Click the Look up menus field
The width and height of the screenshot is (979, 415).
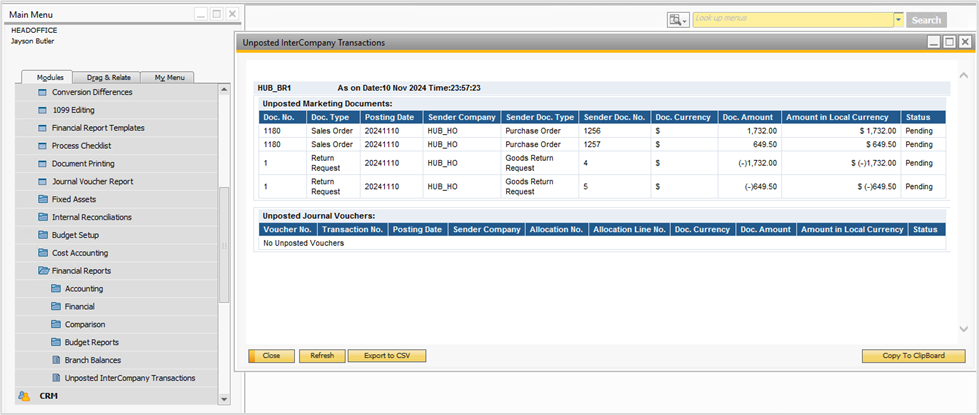(x=792, y=20)
